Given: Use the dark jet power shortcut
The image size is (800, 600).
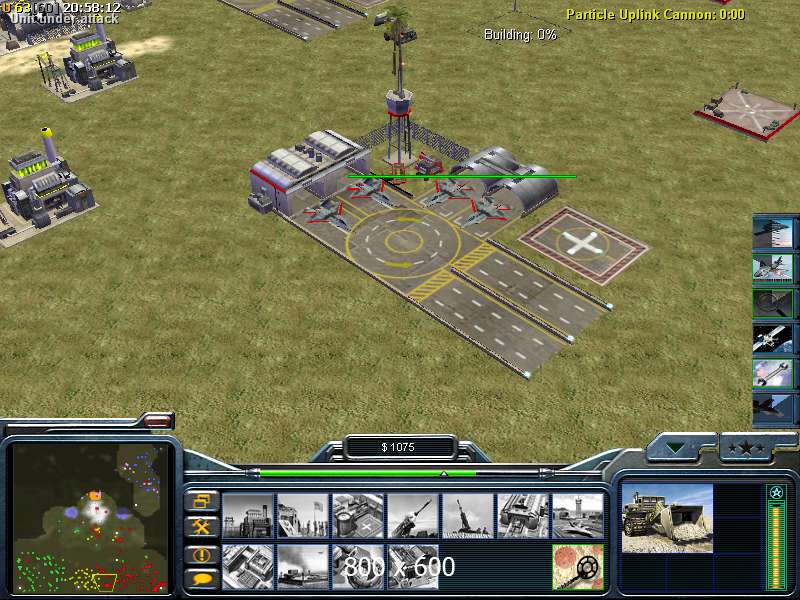Looking at the screenshot, I should (772, 408).
